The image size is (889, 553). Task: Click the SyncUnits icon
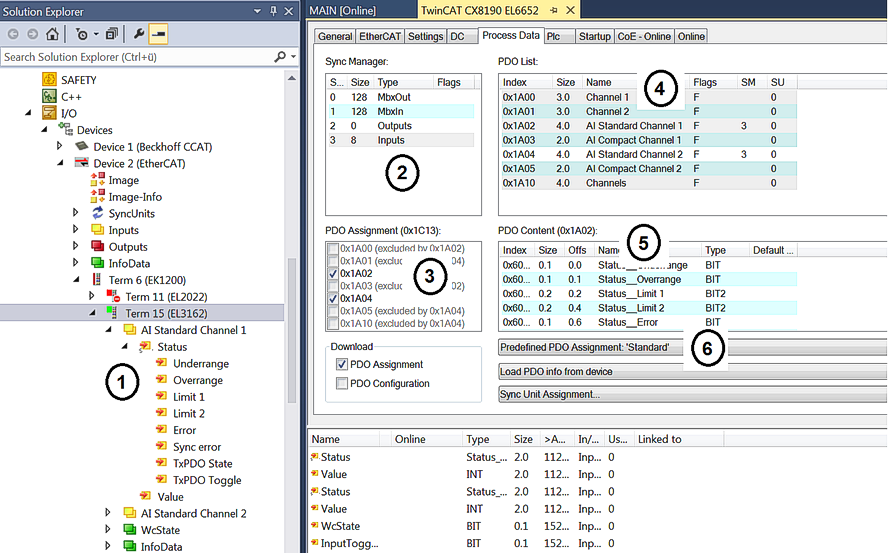tap(98, 213)
